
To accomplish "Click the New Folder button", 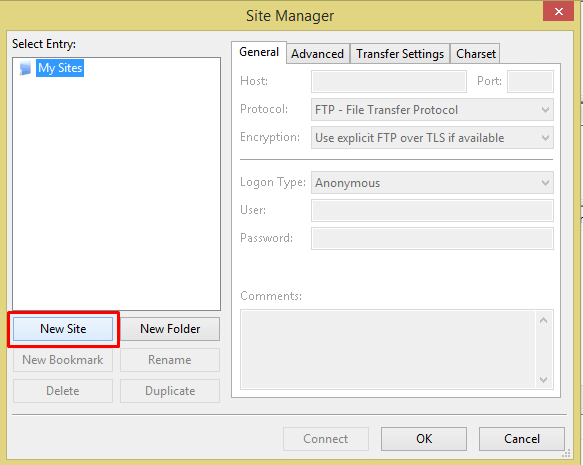I will [x=170, y=329].
